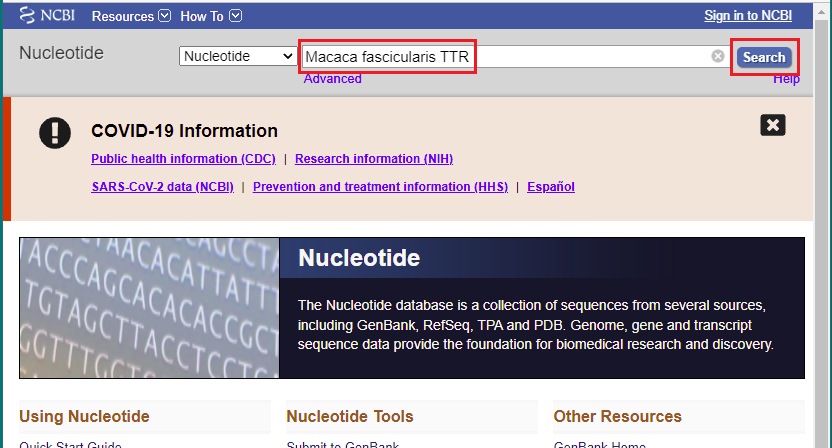This screenshot has width=832, height=448.
Task: Open the Advanced search link
Action: [332, 79]
